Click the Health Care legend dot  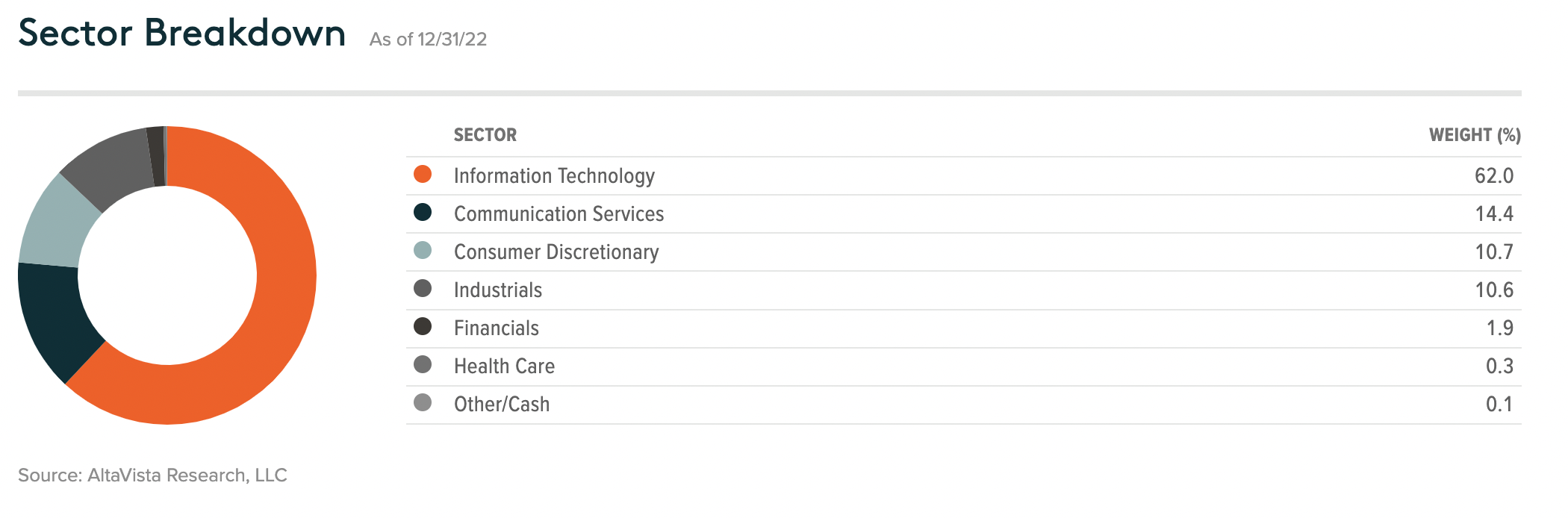tap(423, 364)
